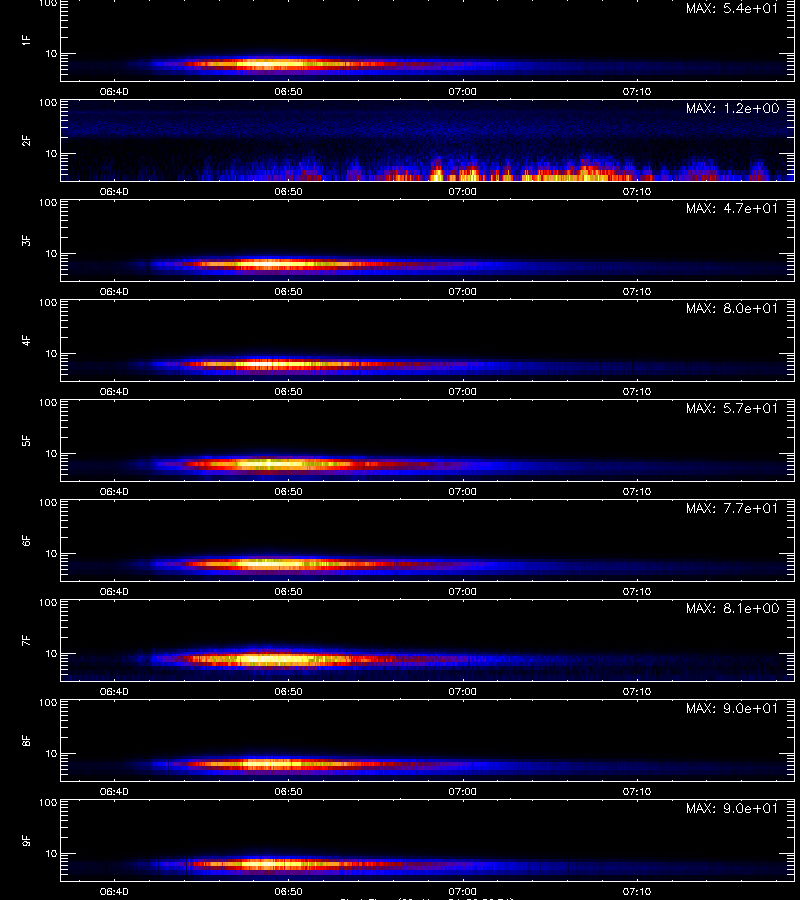
Task: Select the MAX: 9.0e+01 readout in panel 9F
Action: pyautogui.click(x=732, y=808)
